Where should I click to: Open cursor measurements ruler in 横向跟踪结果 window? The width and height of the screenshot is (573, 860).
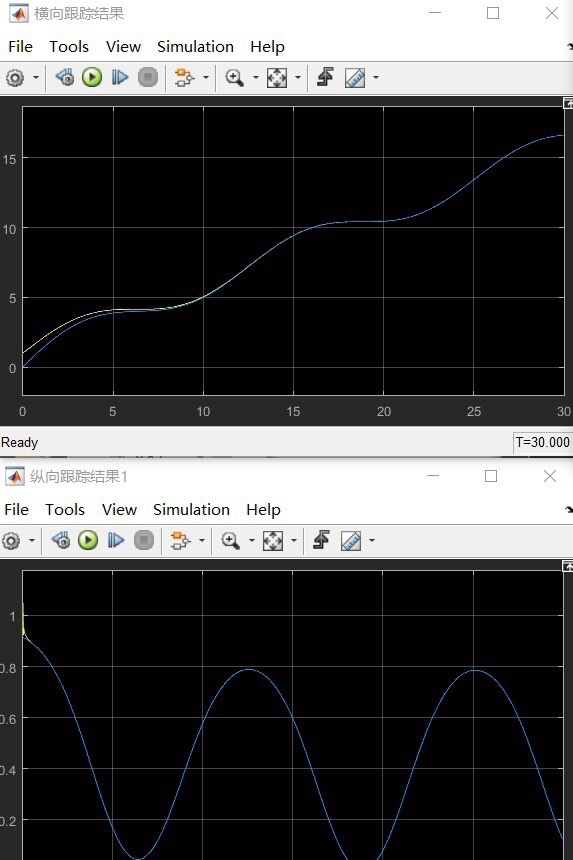(355, 77)
